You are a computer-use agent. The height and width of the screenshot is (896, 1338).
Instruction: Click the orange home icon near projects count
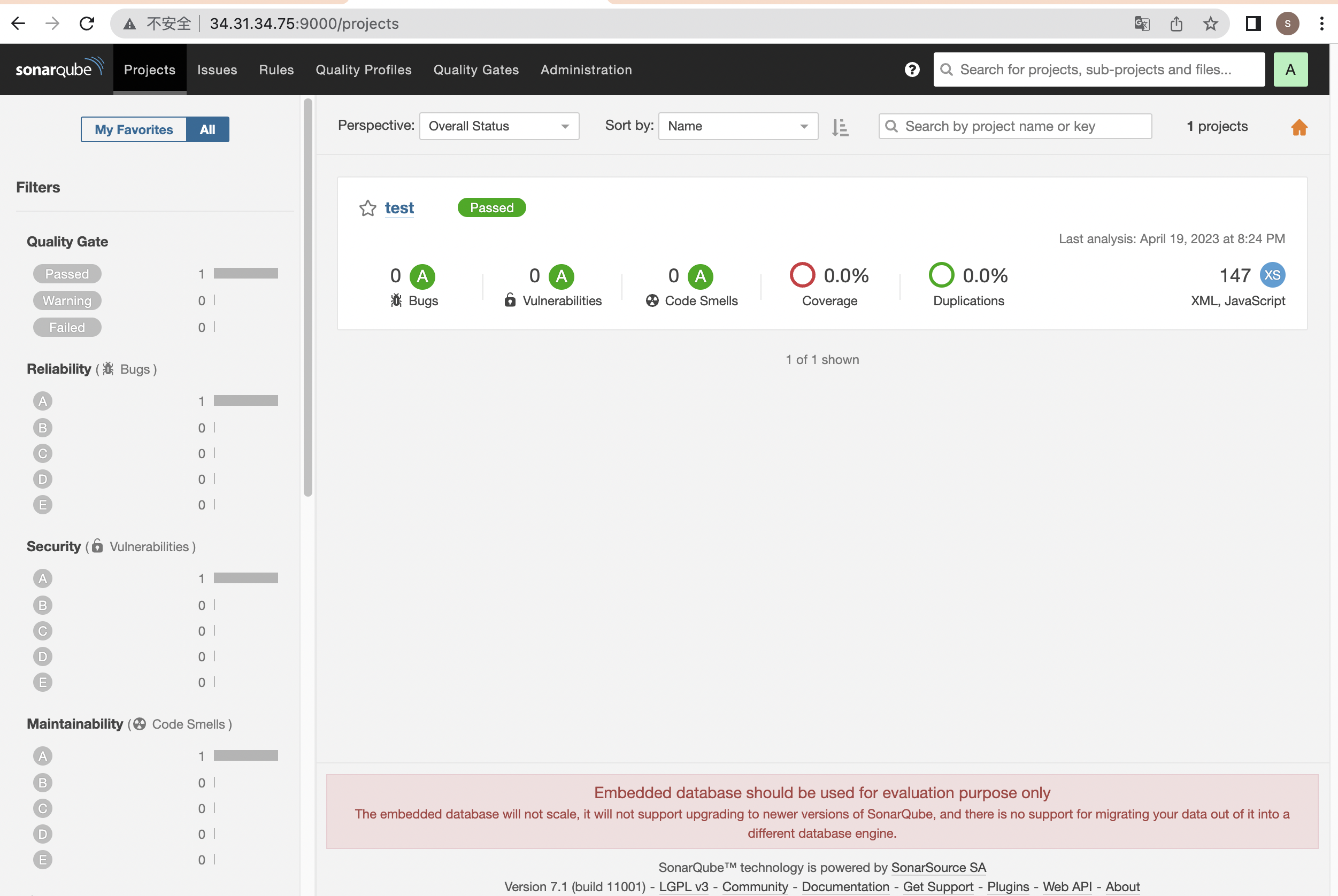coord(1299,127)
